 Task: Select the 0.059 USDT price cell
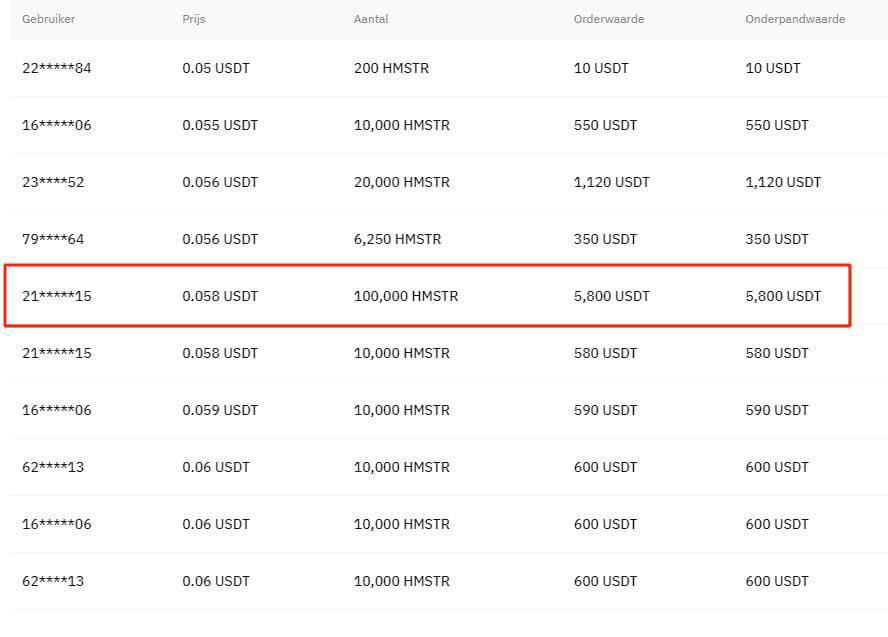click(x=220, y=410)
